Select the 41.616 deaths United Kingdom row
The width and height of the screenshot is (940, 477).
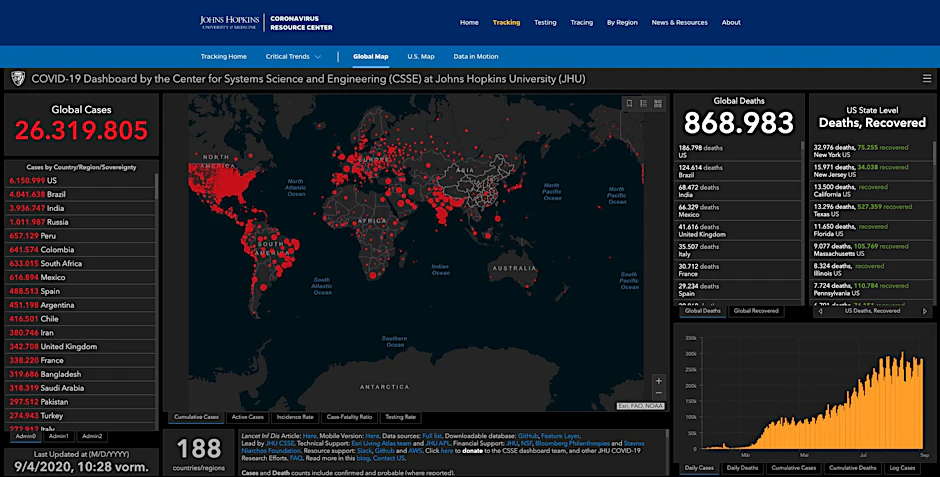coord(737,230)
